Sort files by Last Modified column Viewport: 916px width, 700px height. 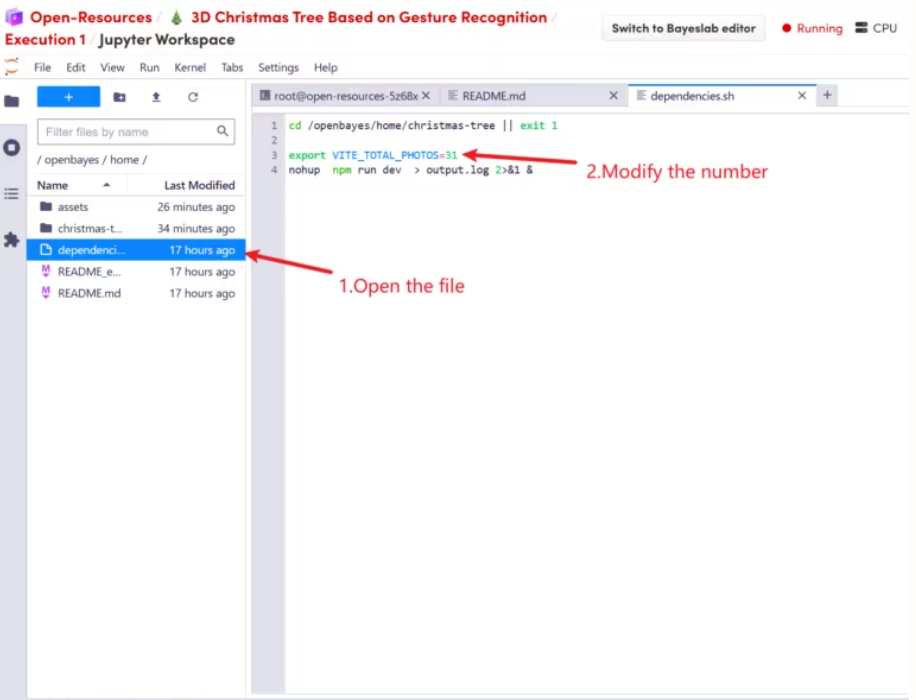pos(199,185)
